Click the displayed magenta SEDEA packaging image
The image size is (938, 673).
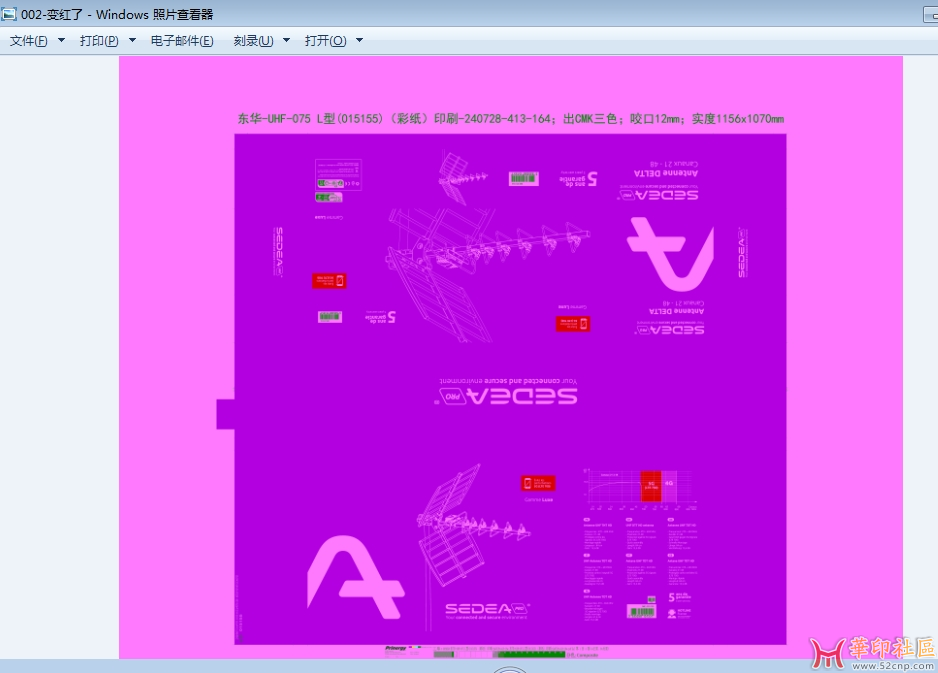(510, 358)
